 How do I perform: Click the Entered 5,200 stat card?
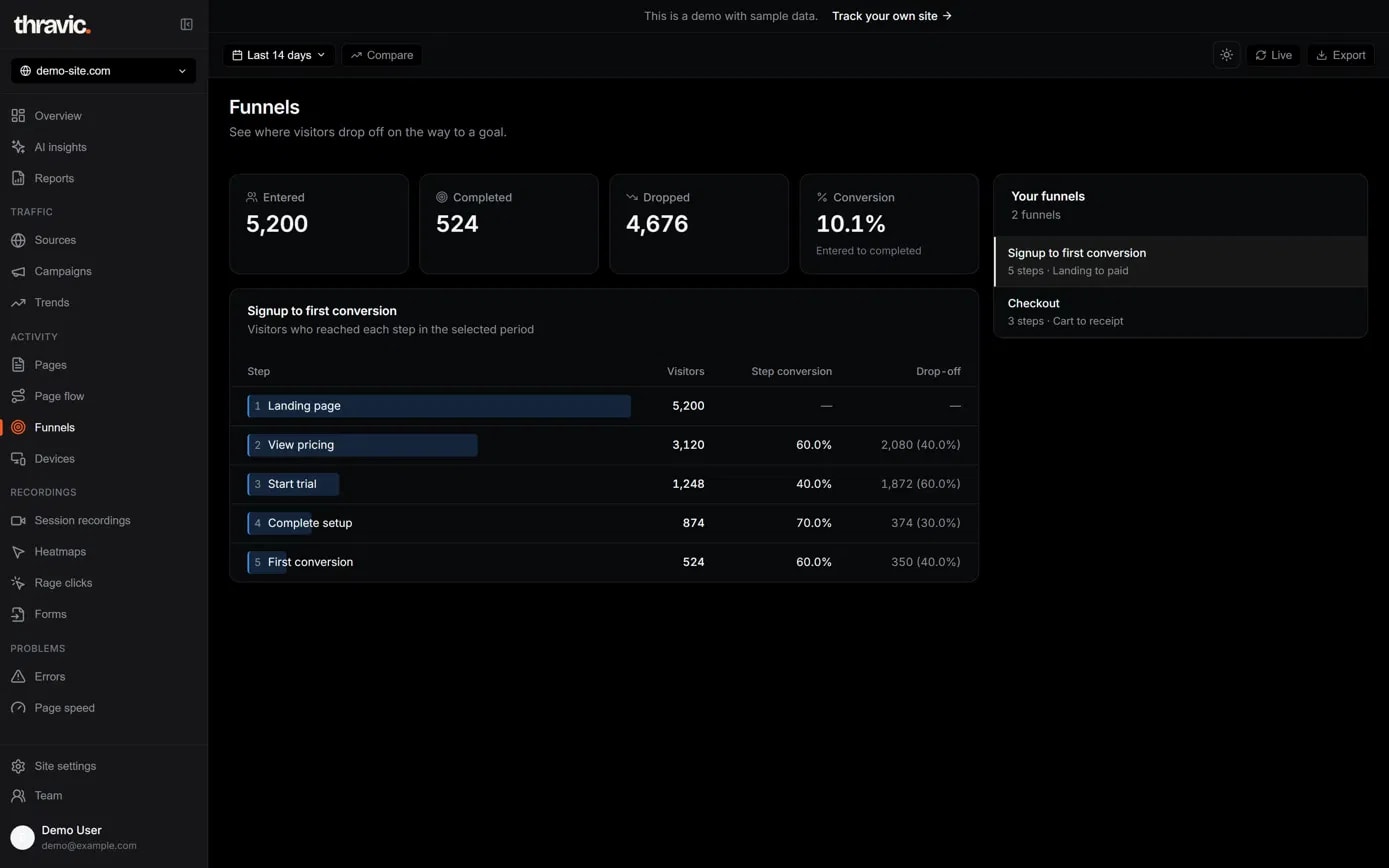[319, 224]
